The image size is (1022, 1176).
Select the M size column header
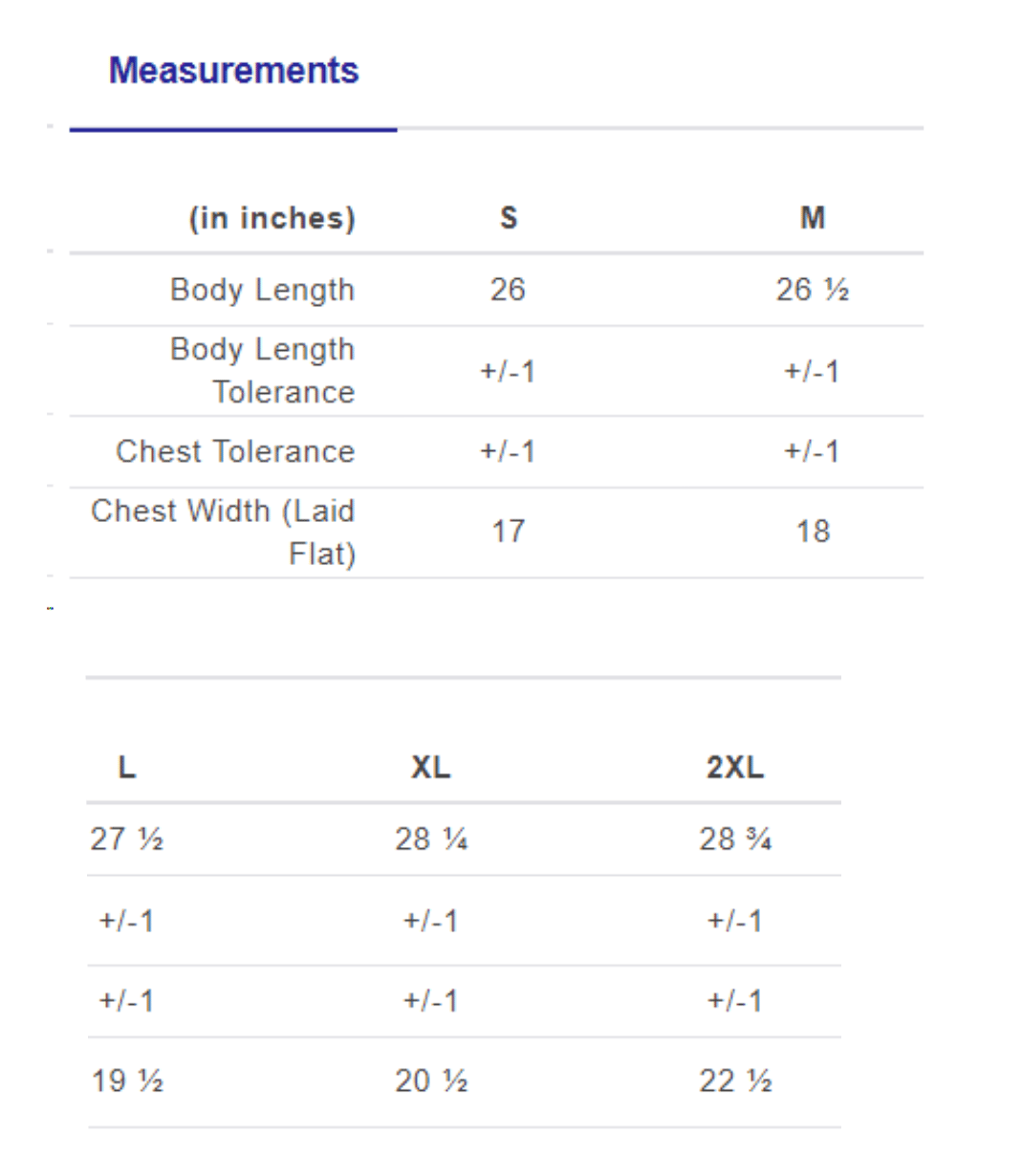pyautogui.click(x=812, y=218)
